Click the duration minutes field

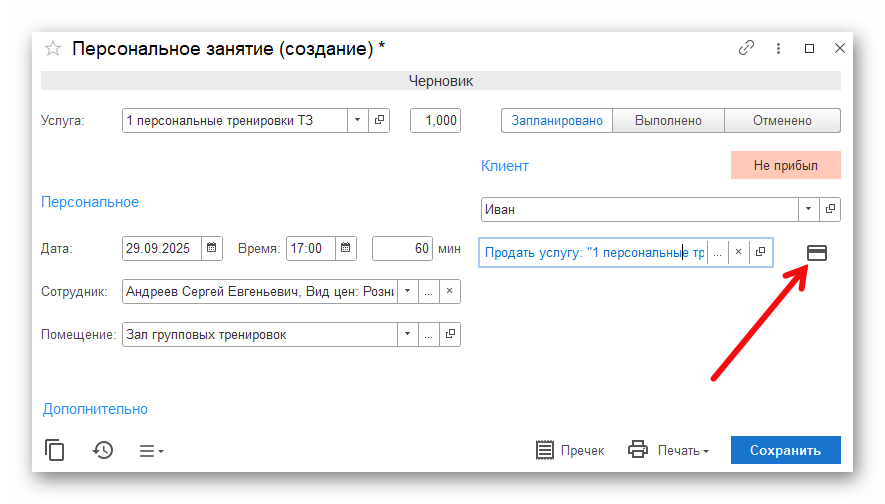(x=402, y=248)
